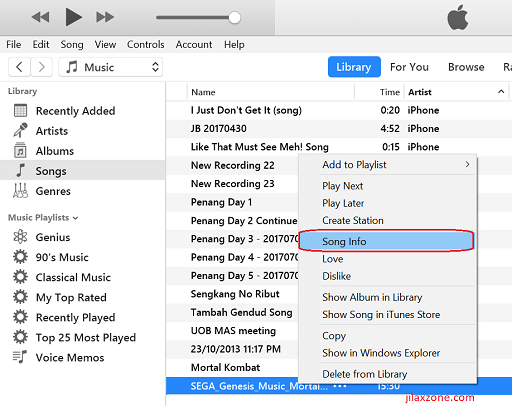Select the 'Mortal Kombat' song
The width and height of the screenshot is (512, 406).
tap(225, 367)
